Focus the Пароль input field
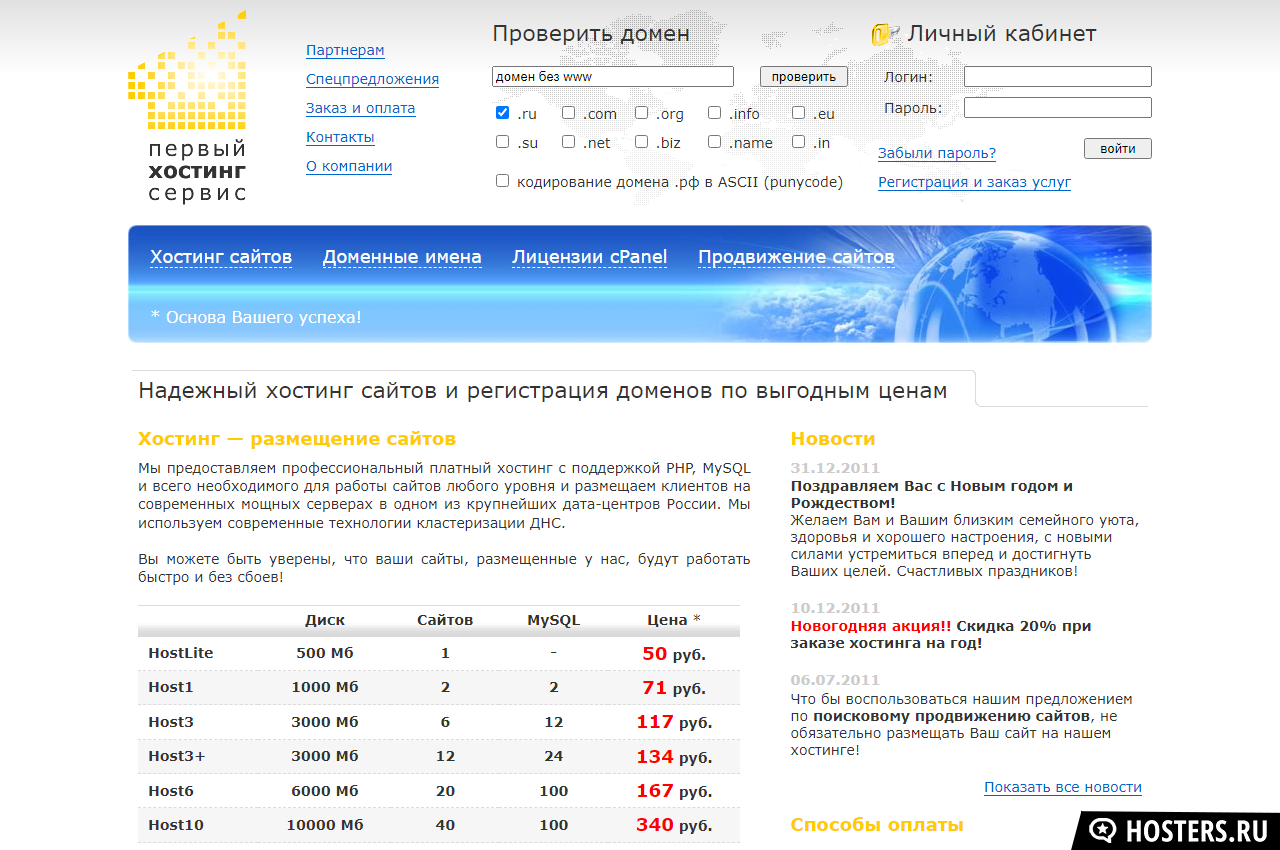 tap(1058, 108)
